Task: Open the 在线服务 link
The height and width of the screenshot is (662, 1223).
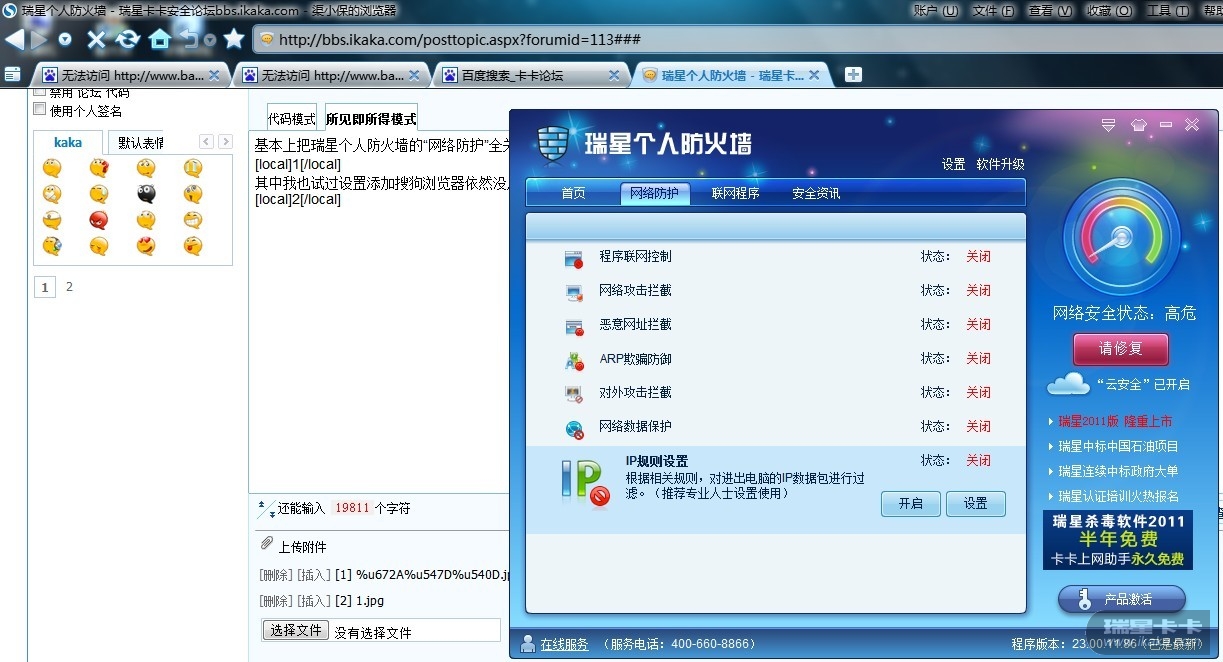Action: tap(564, 645)
